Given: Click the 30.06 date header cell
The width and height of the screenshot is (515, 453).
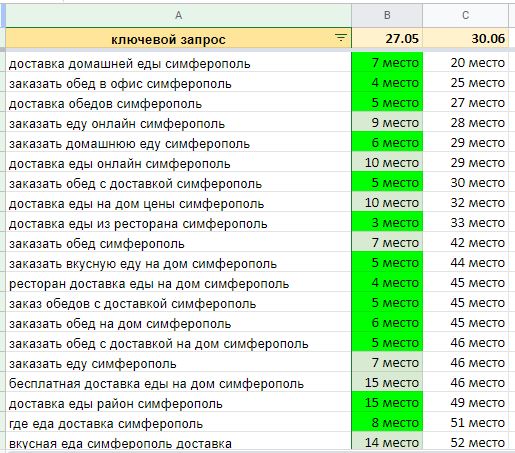Looking at the screenshot, I should pos(465,38).
